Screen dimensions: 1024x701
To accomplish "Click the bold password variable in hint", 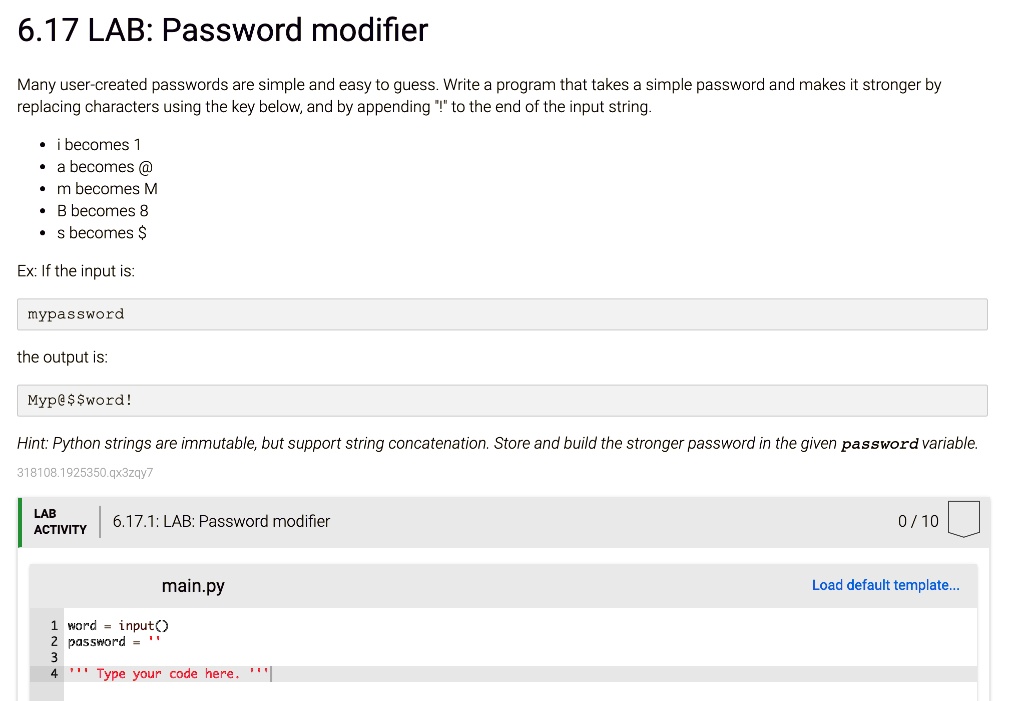I will 879,444.
